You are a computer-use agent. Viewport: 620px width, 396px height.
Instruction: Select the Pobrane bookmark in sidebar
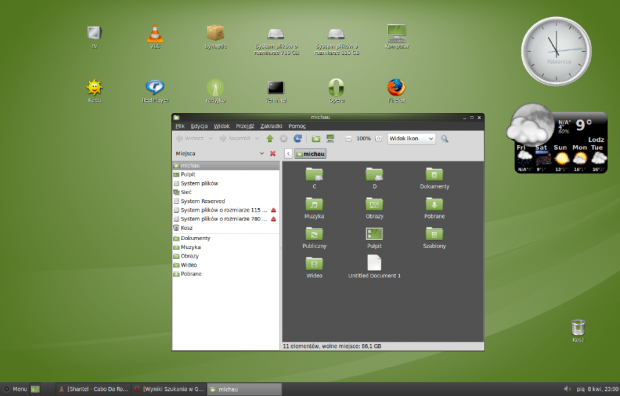[x=226, y=274]
